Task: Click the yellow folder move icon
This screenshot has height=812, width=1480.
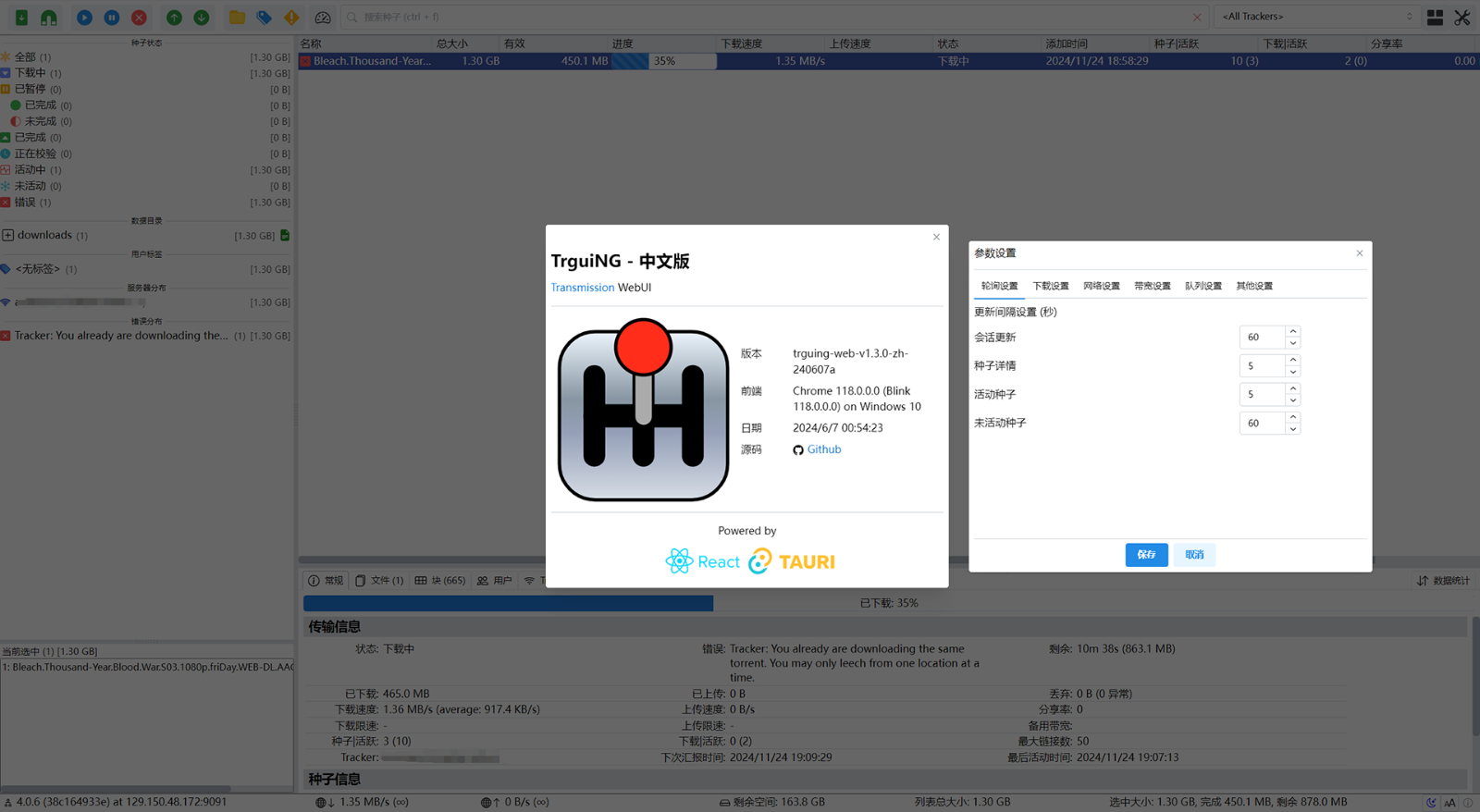Action: click(238, 17)
